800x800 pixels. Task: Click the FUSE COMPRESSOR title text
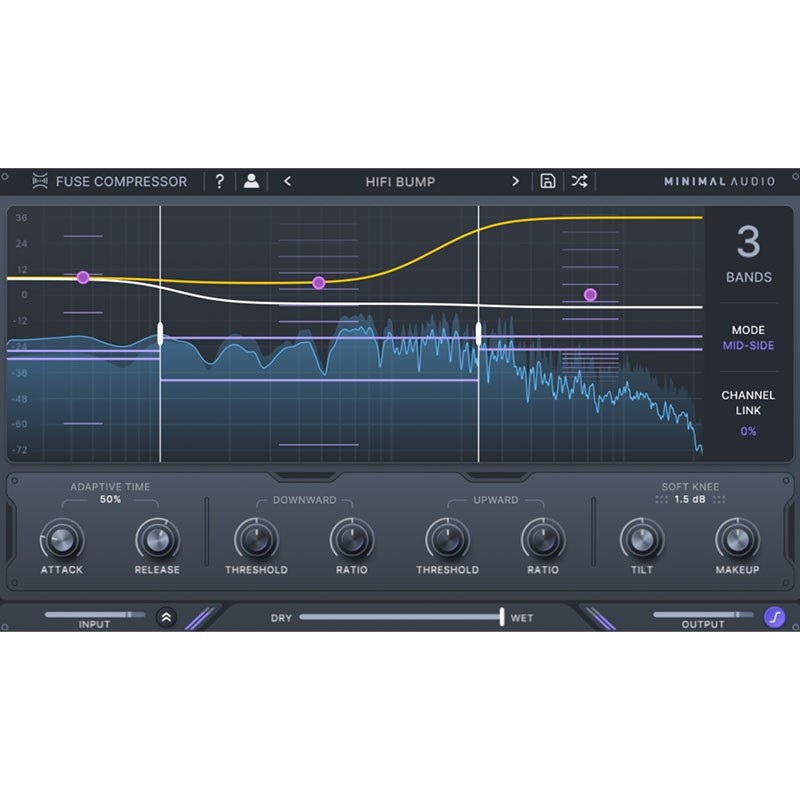121,182
